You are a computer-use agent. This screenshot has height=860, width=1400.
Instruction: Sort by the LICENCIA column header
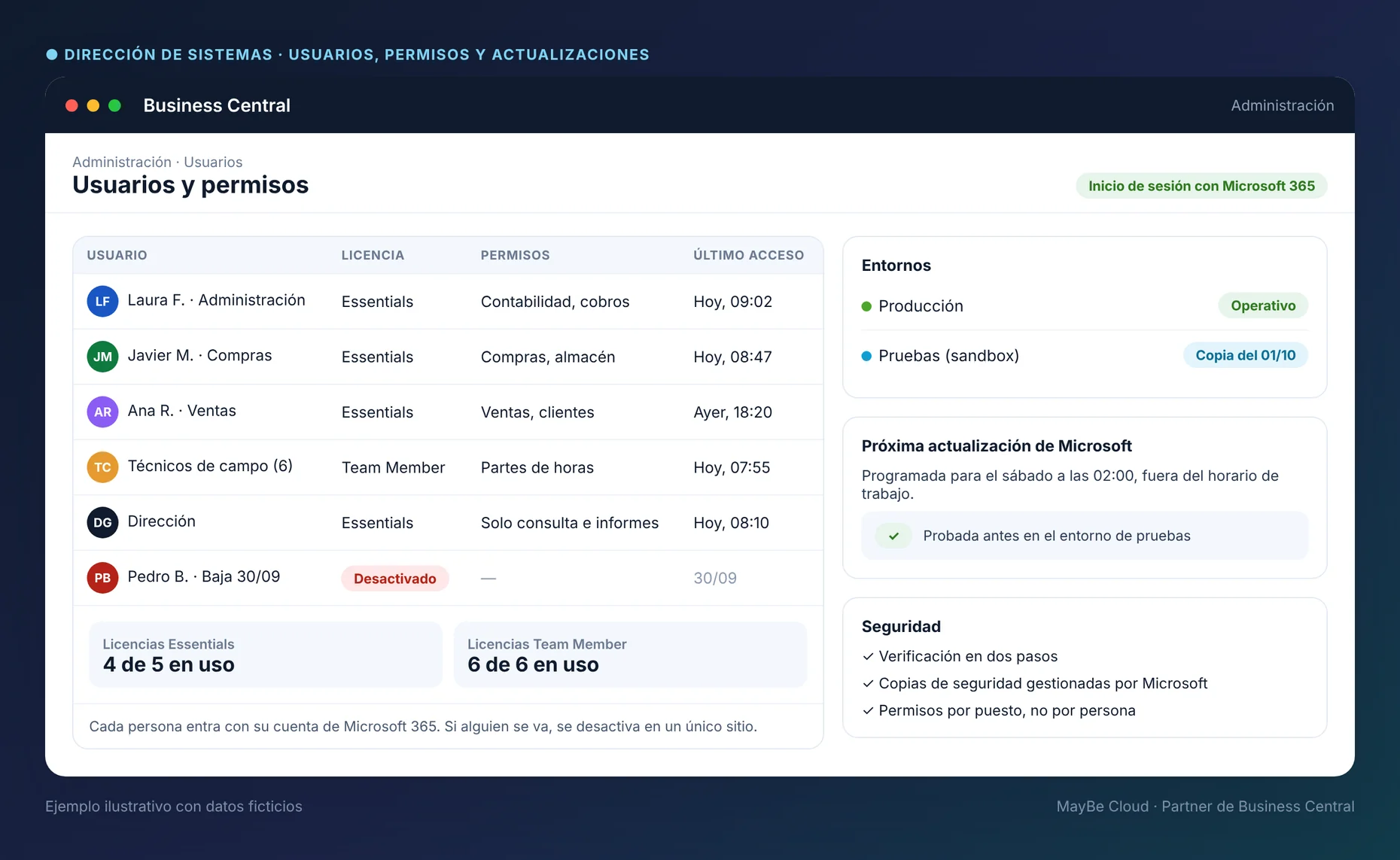[x=373, y=255]
